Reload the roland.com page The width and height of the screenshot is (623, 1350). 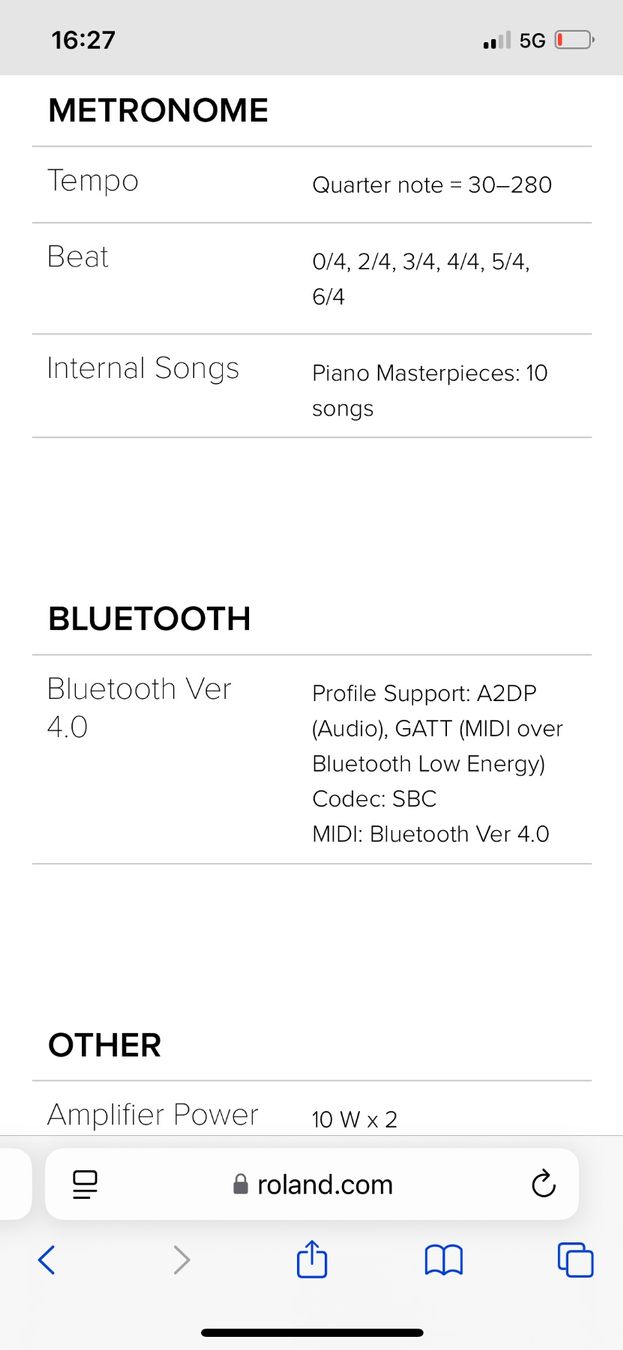(543, 1185)
